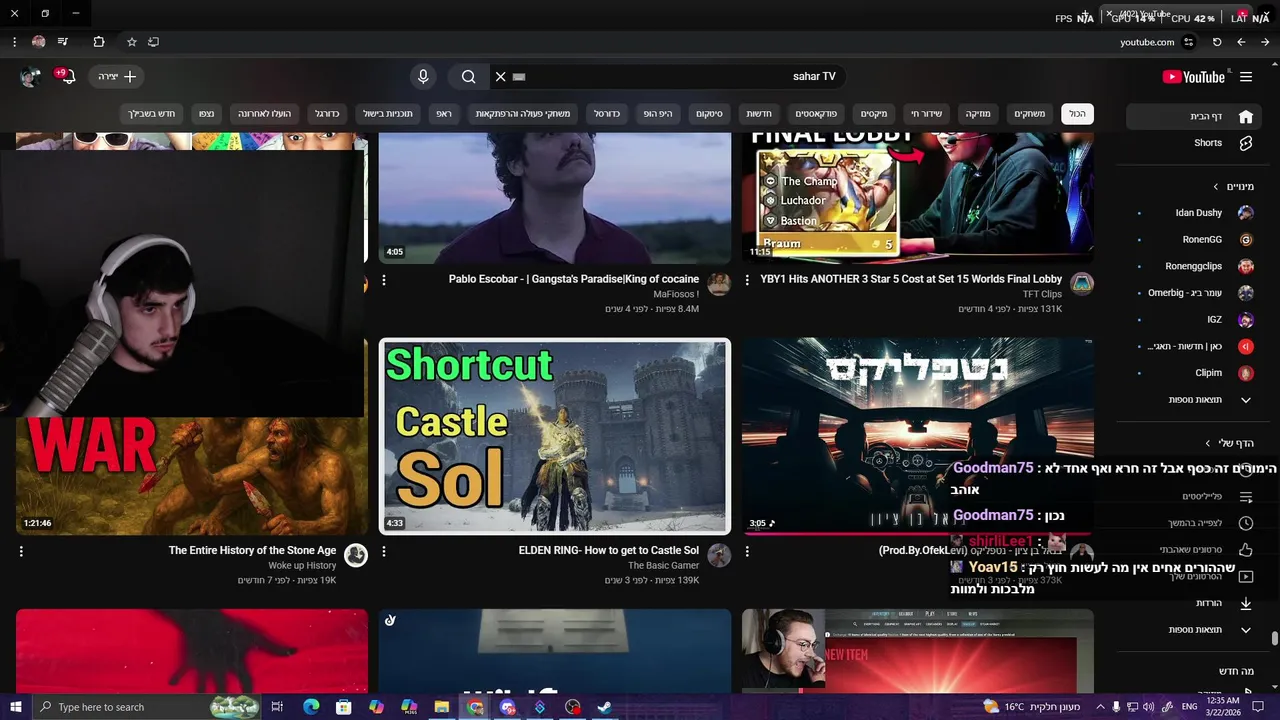Open Idan Dushy subscription channel

click(x=1192, y=213)
